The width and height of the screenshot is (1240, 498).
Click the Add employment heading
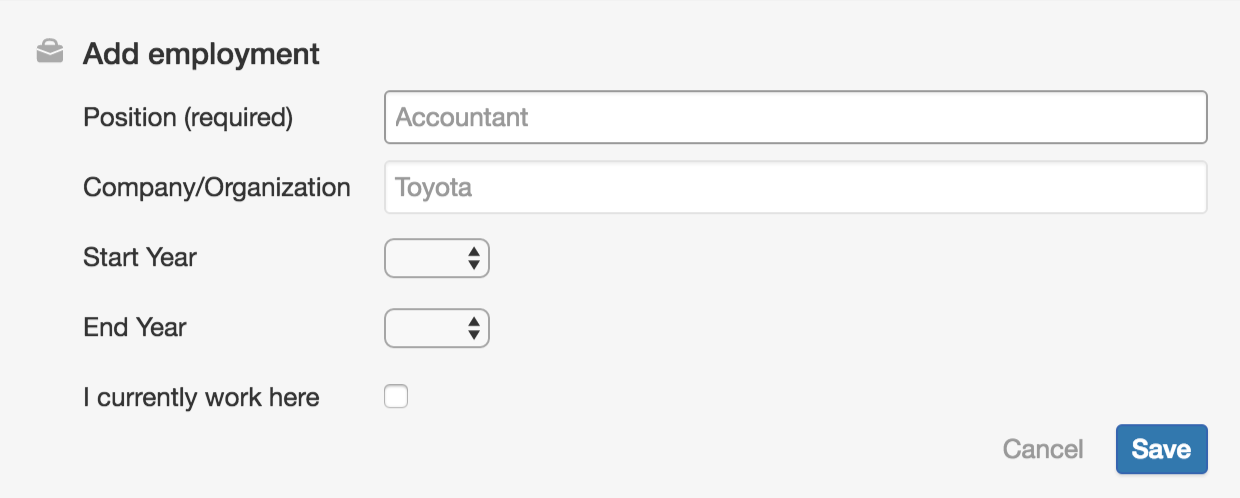coord(201,53)
